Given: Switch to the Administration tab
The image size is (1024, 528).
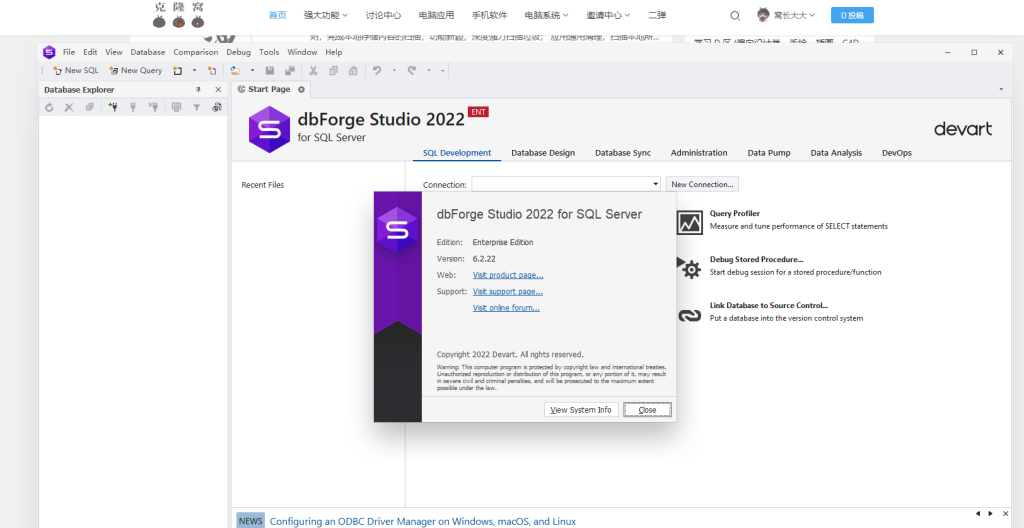Looking at the screenshot, I should (699, 153).
